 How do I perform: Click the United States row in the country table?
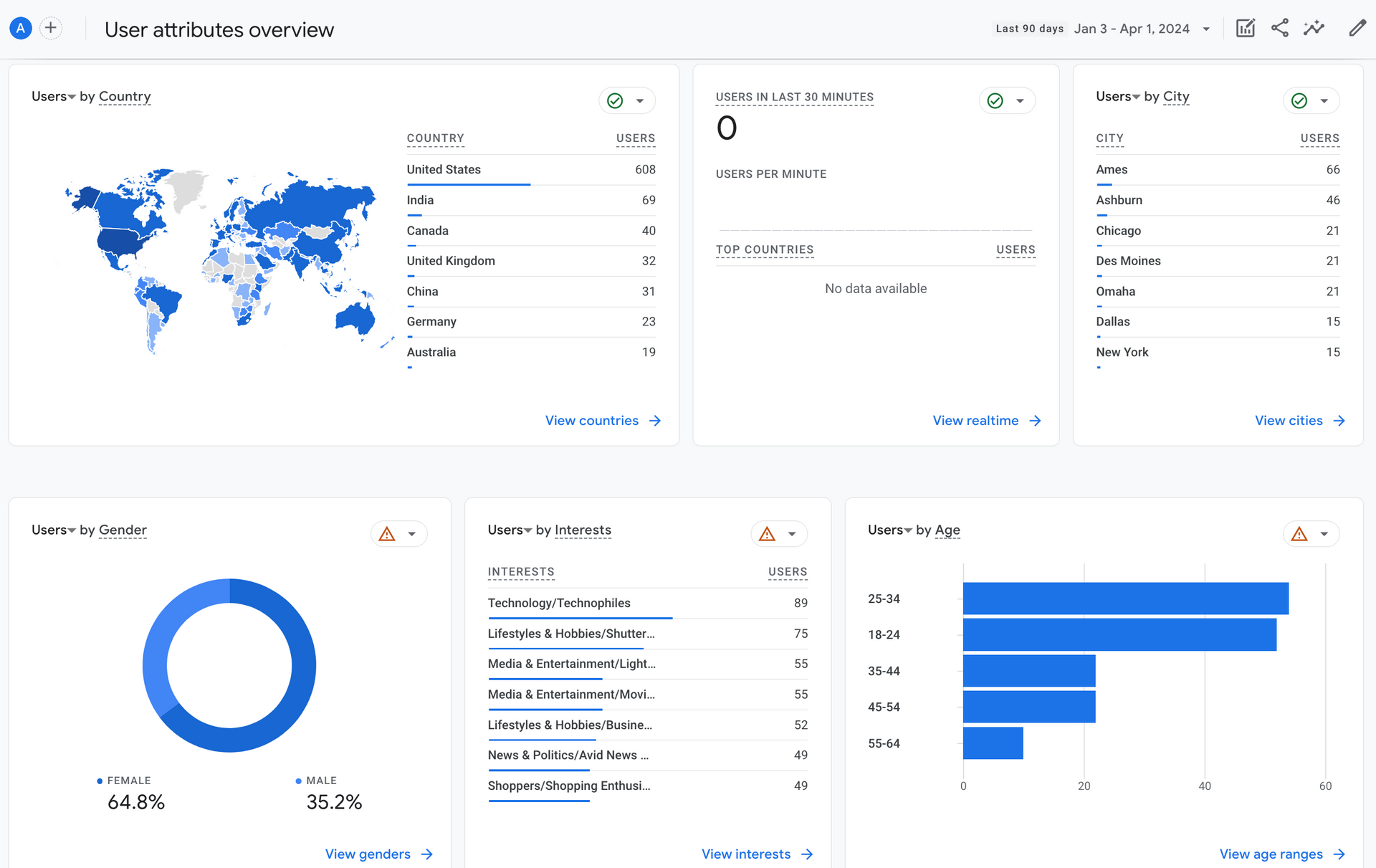click(x=443, y=170)
